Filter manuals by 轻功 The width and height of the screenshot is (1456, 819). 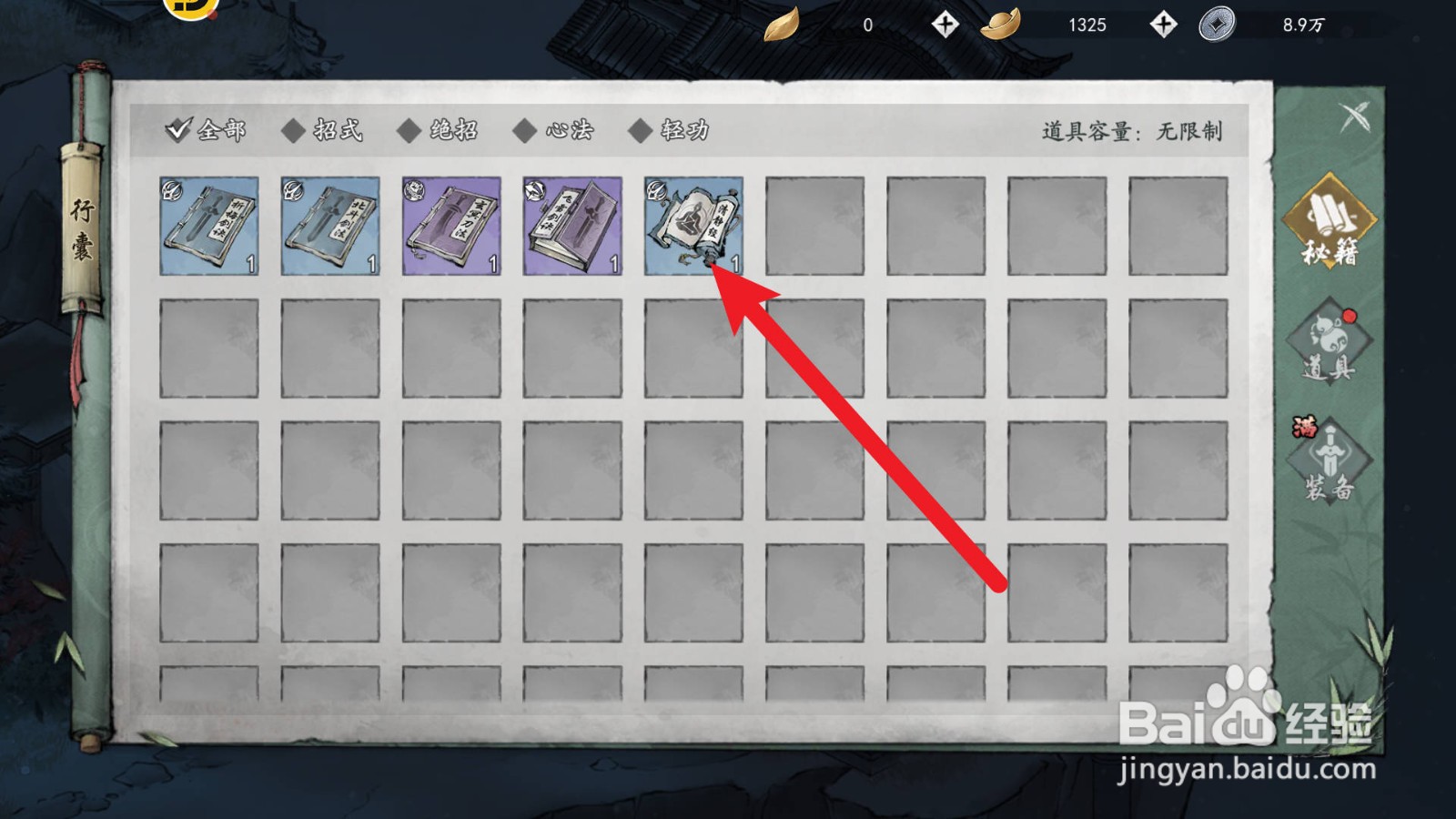(x=669, y=130)
